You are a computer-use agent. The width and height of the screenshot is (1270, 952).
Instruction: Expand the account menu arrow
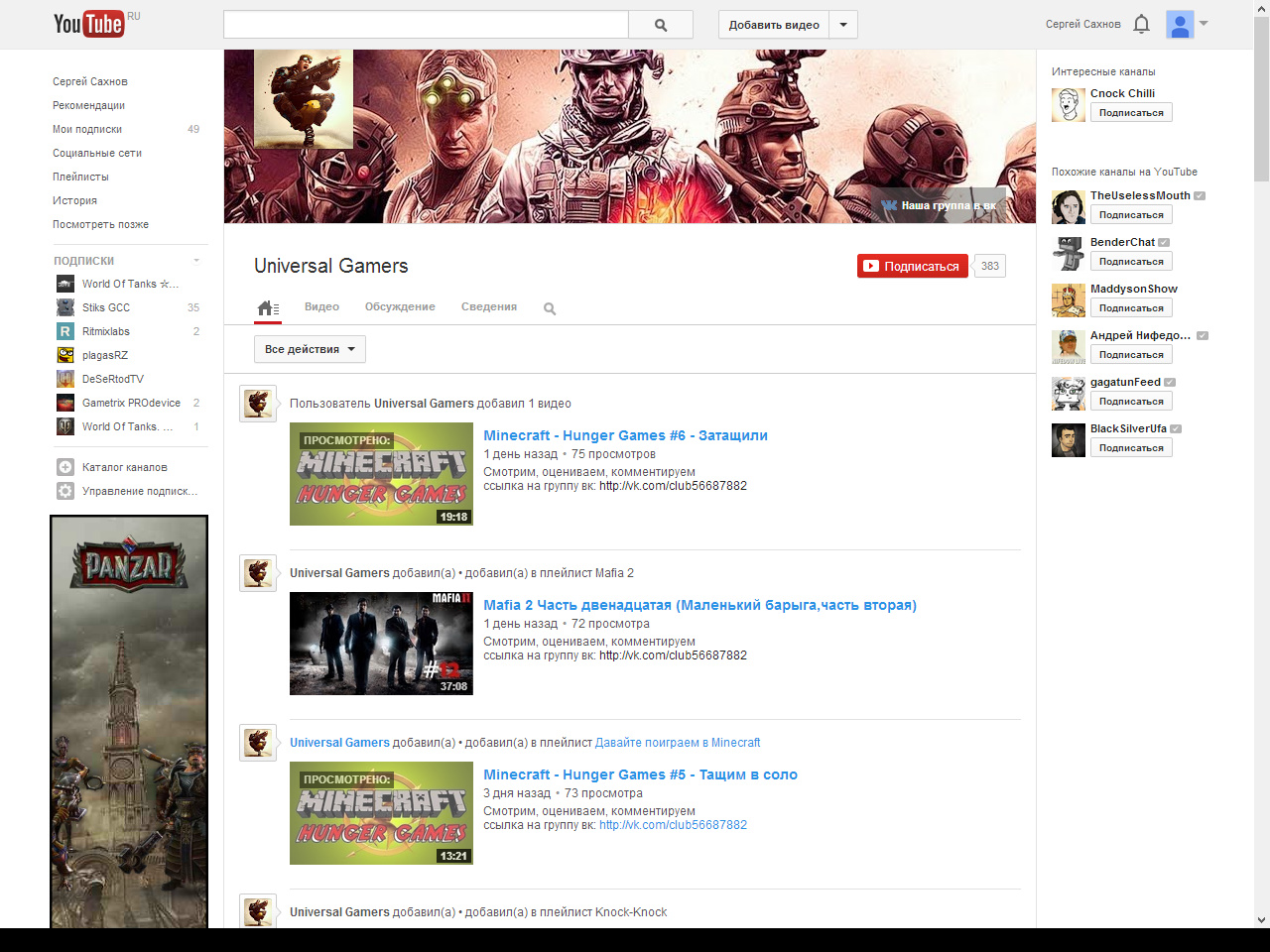[x=1204, y=23]
